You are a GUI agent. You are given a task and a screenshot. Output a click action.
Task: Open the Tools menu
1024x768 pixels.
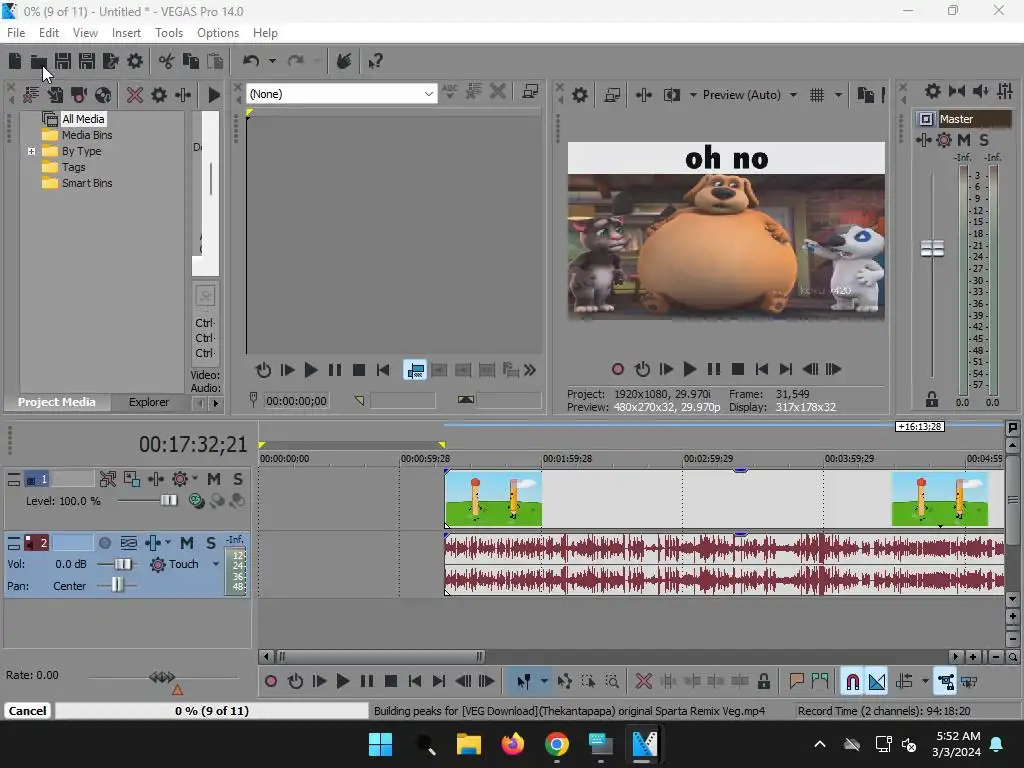click(x=169, y=33)
